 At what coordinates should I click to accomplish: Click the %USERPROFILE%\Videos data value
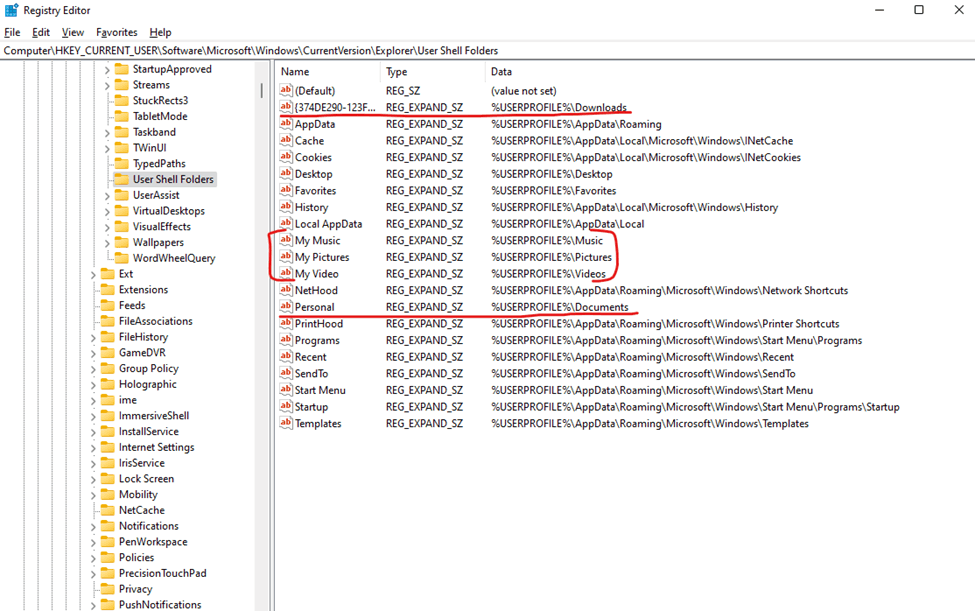click(548, 273)
